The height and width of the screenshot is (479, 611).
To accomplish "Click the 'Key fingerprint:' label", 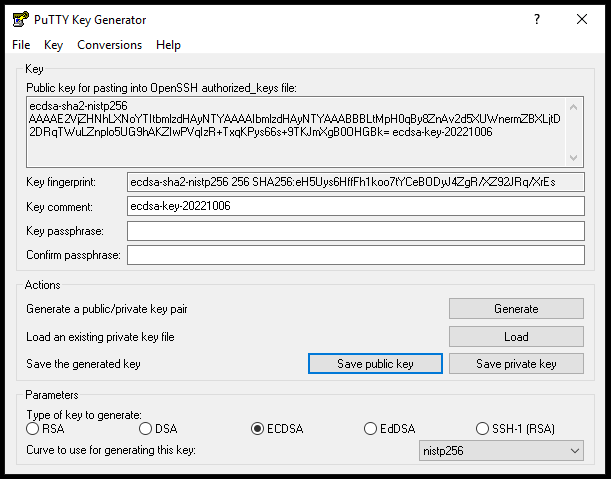I will (x=61, y=182).
